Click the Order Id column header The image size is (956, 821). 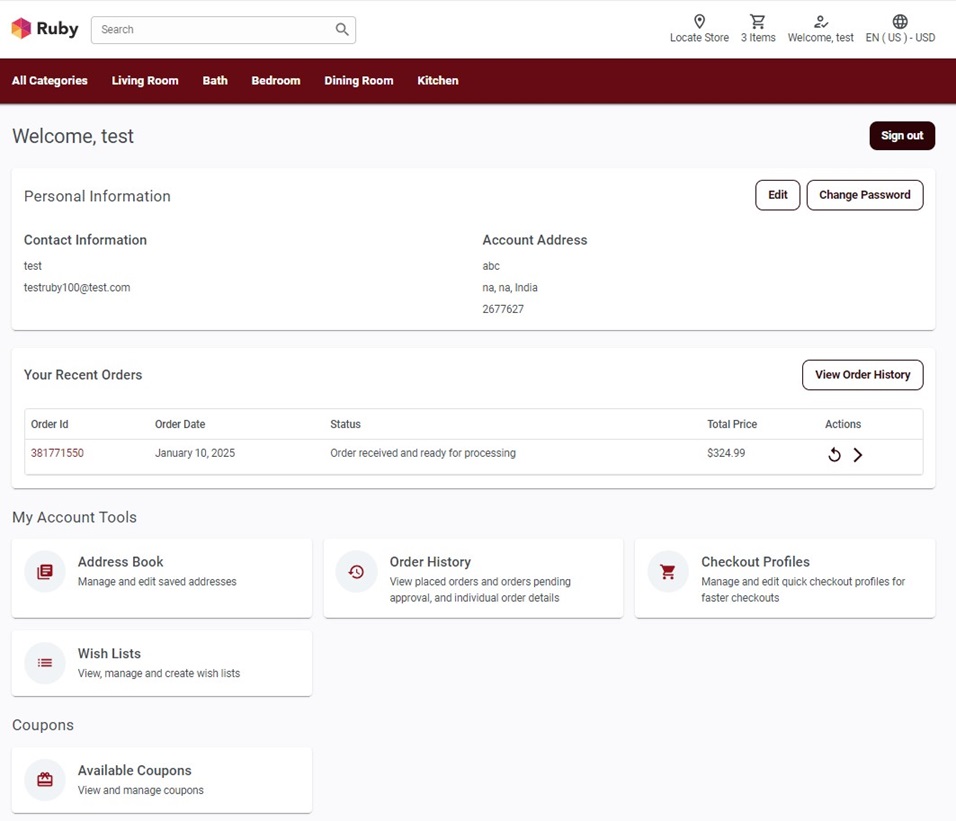coord(49,424)
